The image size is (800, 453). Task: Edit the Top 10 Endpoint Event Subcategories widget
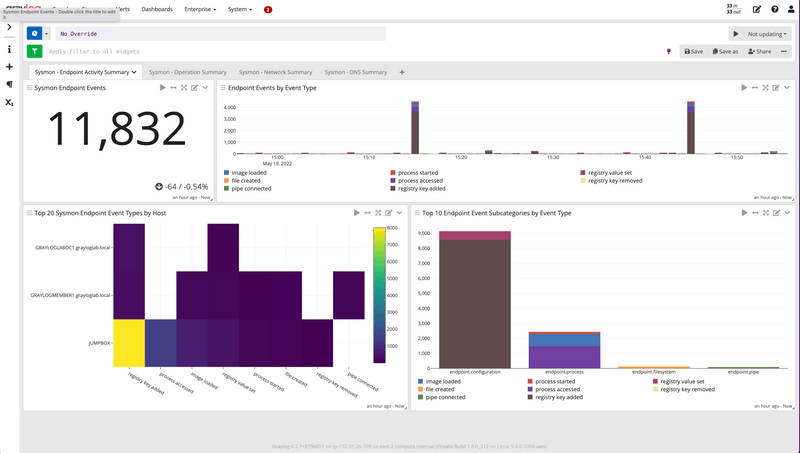click(777, 213)
